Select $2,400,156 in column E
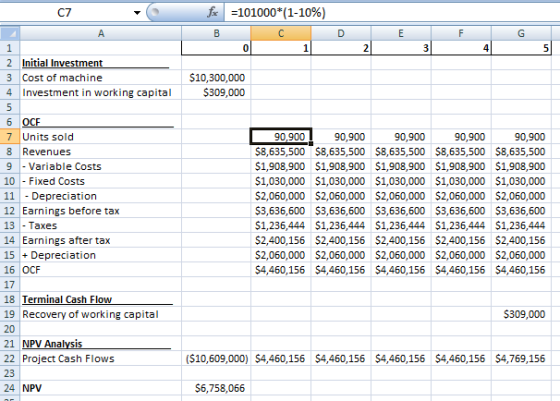The width and height of the screenshot is (560, 401). coord(401,240)
